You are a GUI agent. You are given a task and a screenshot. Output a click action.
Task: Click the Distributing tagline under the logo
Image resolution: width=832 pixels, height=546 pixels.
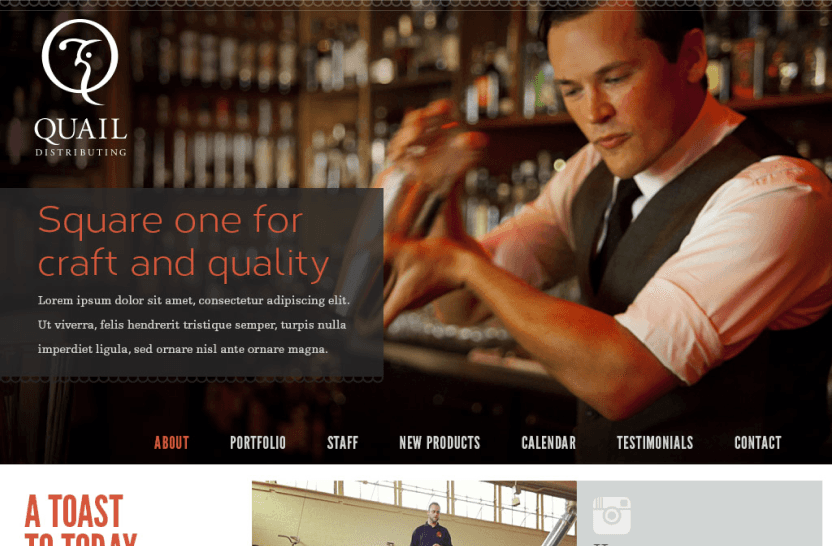click(81, 152)
